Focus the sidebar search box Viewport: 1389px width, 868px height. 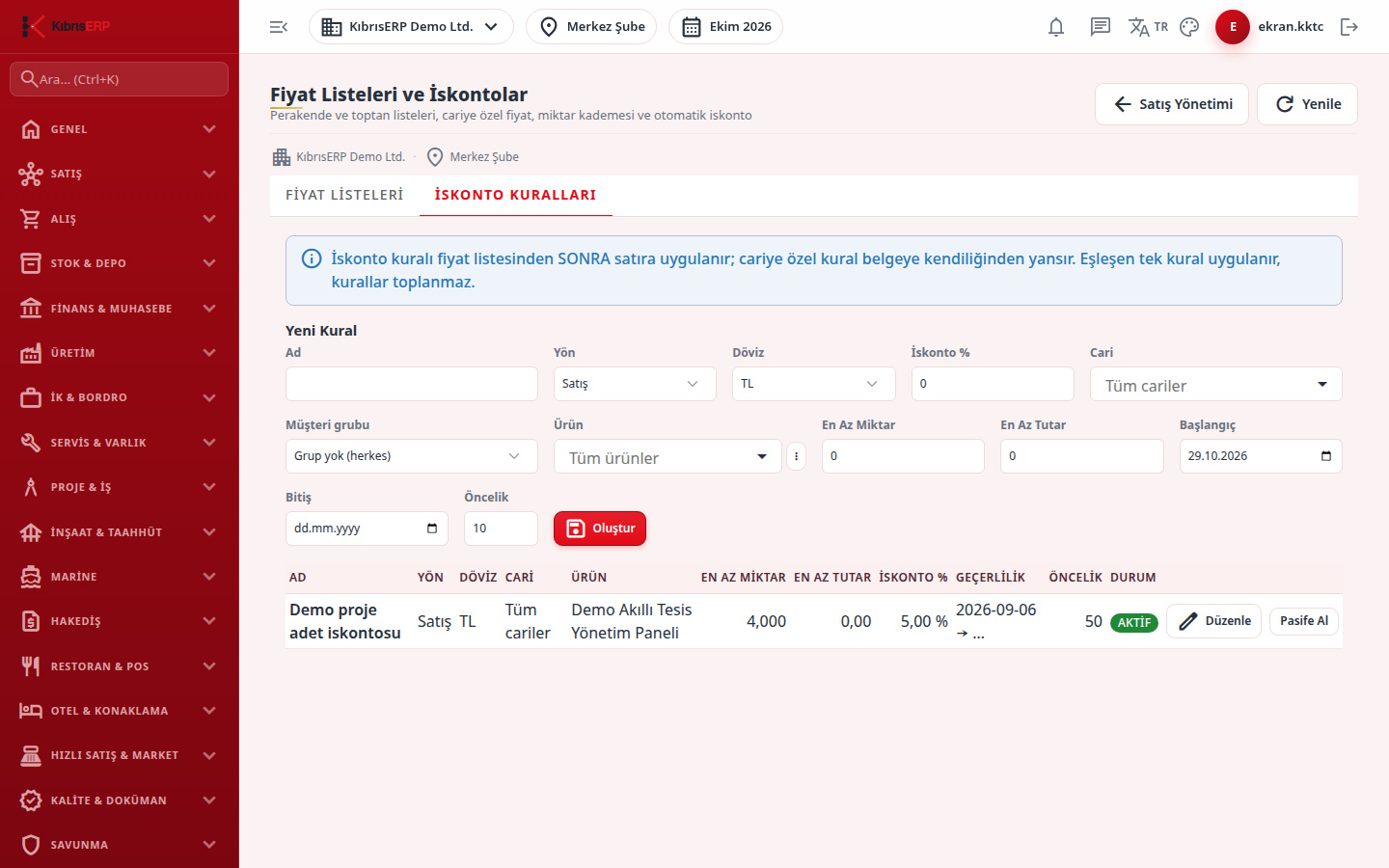(120, 79)
